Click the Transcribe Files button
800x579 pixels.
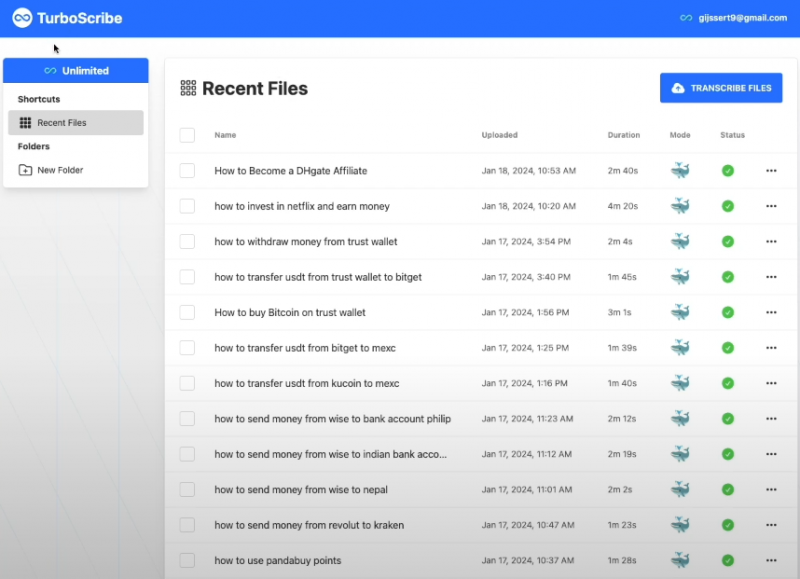[721, 88]
